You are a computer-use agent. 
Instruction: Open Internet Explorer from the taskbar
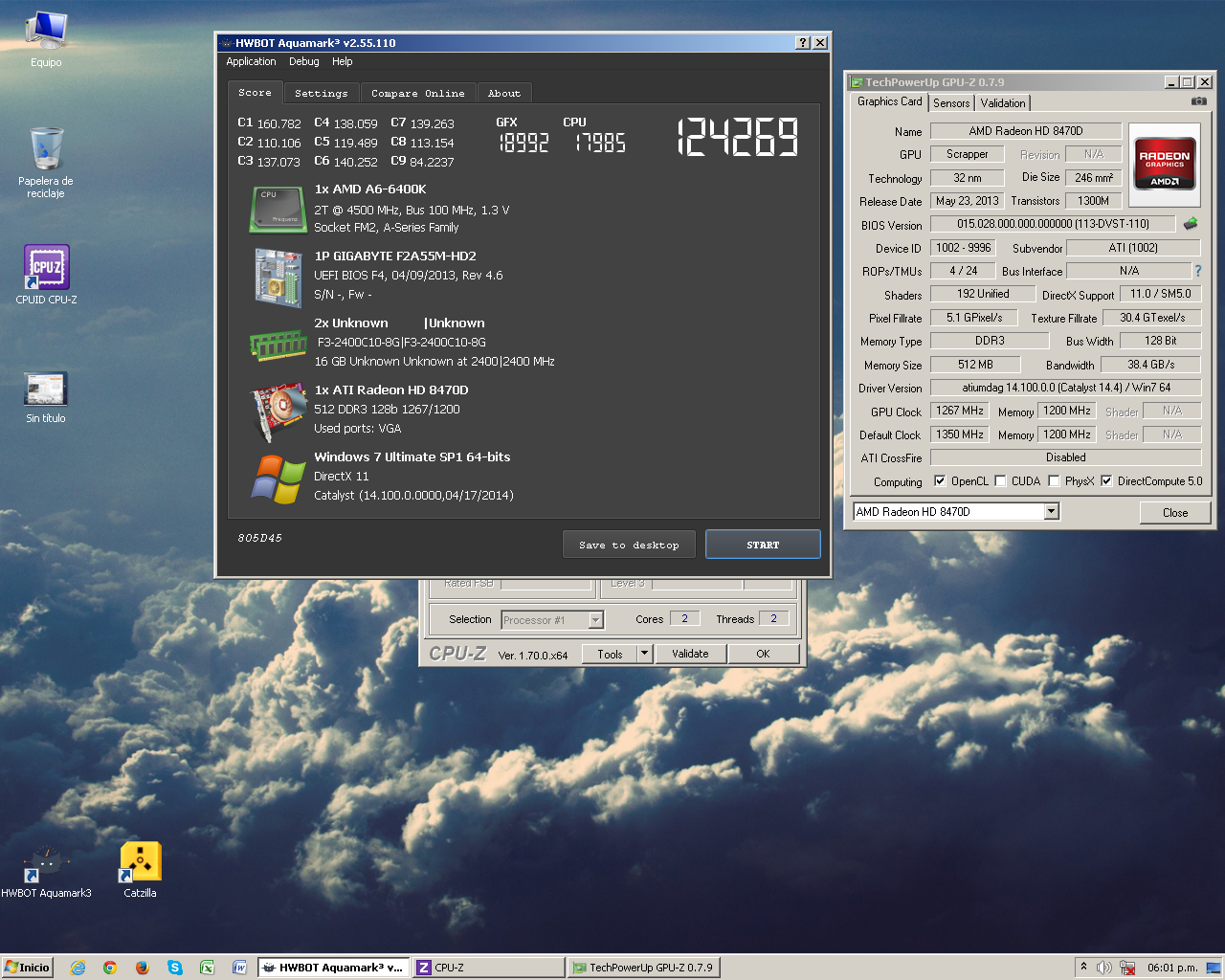click(78, 968)
